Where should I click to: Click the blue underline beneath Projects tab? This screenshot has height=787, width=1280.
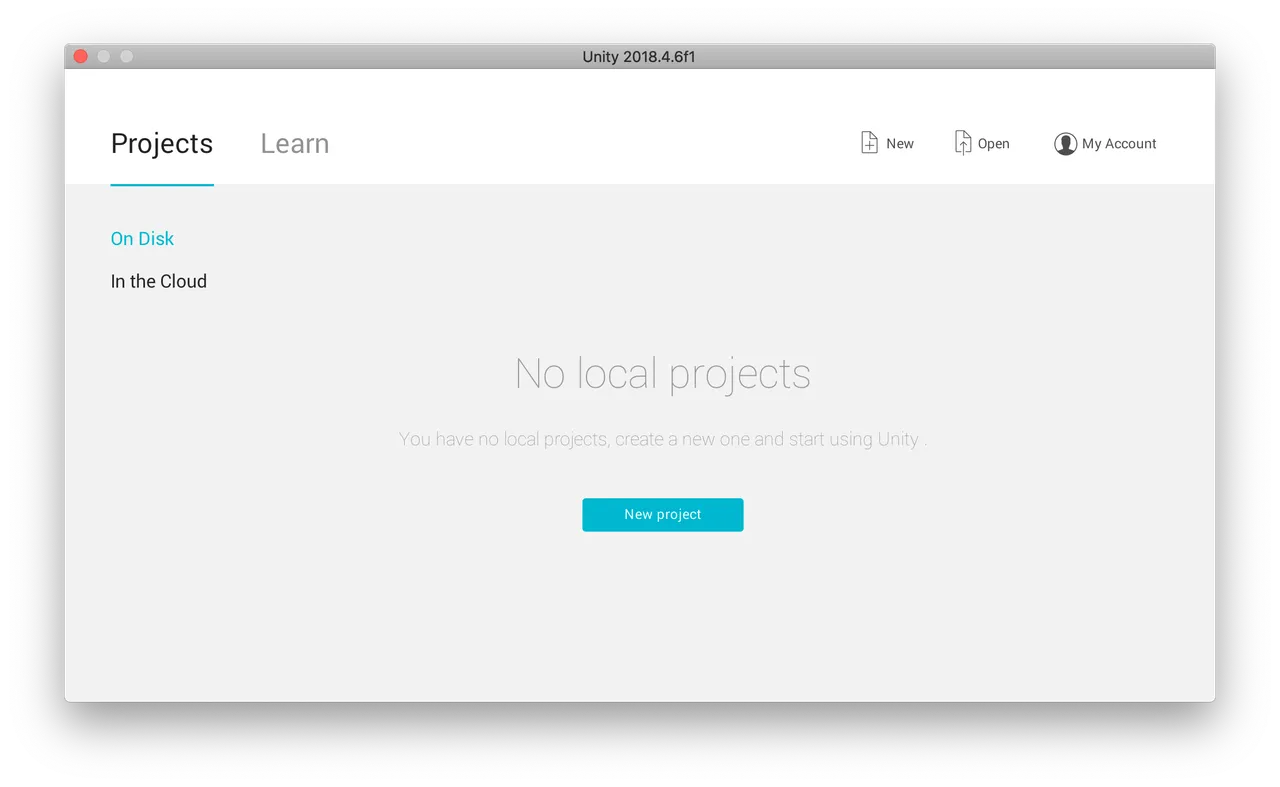[x=162, y=184]
